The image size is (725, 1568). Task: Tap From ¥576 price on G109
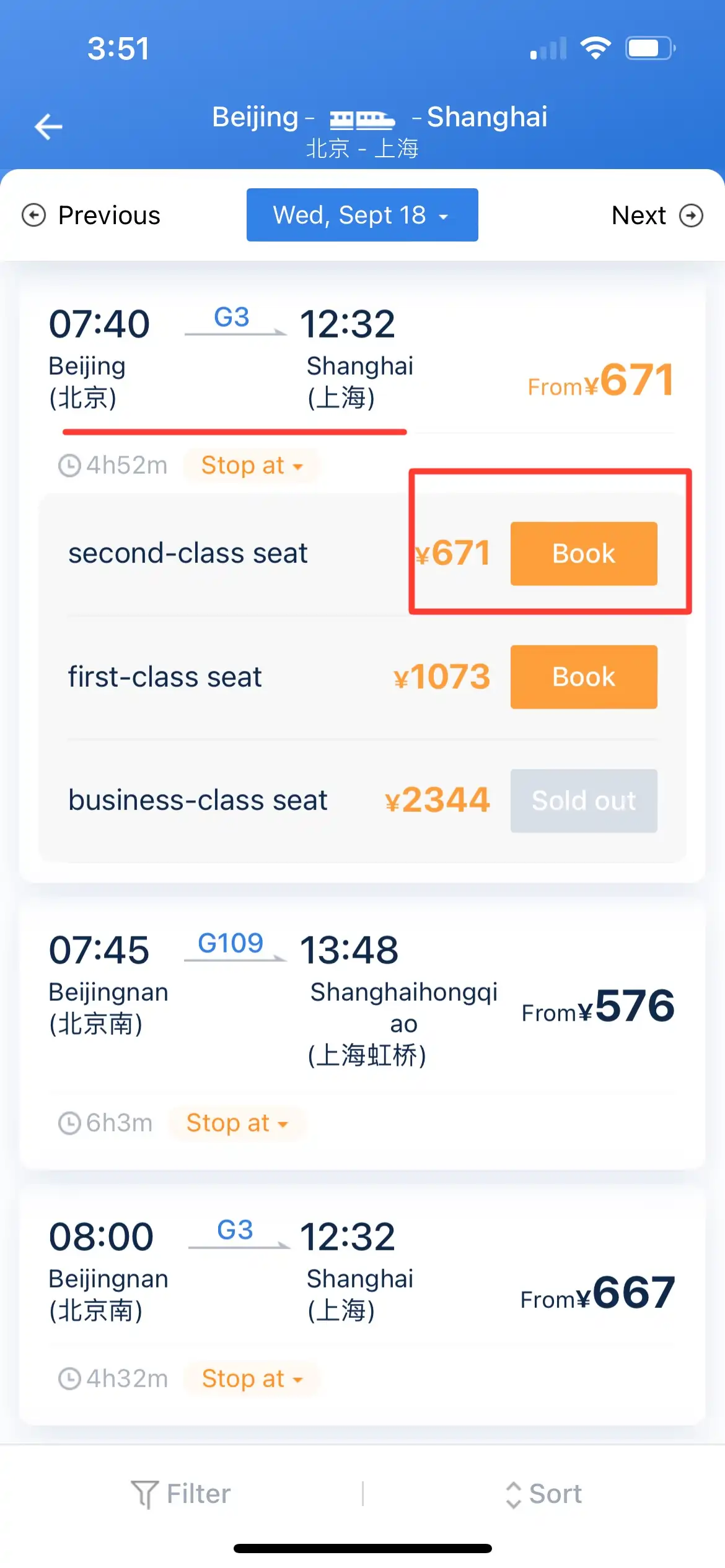(x=597, y=1007)
